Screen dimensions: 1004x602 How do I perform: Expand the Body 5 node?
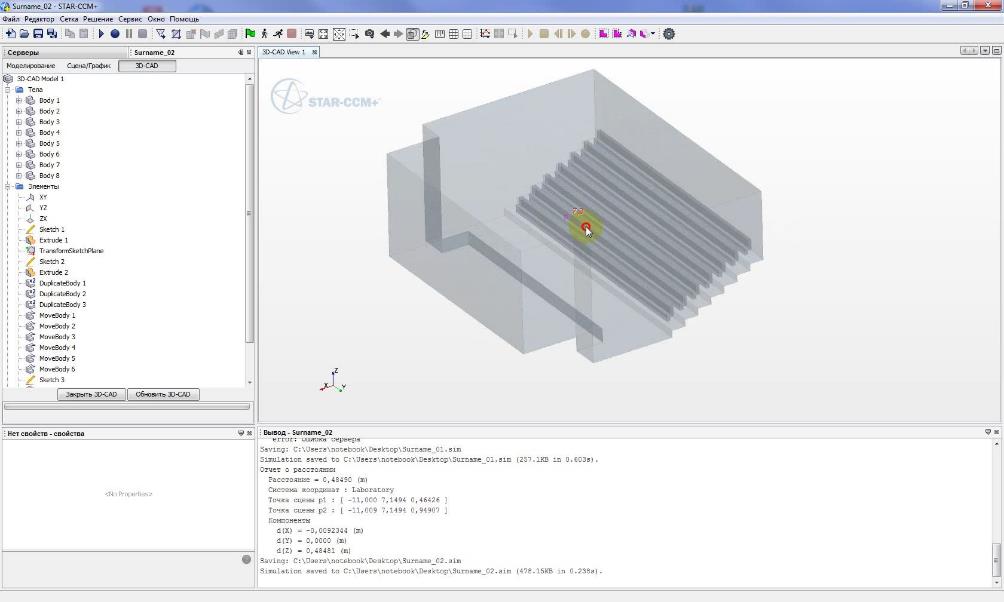(18, 144)
